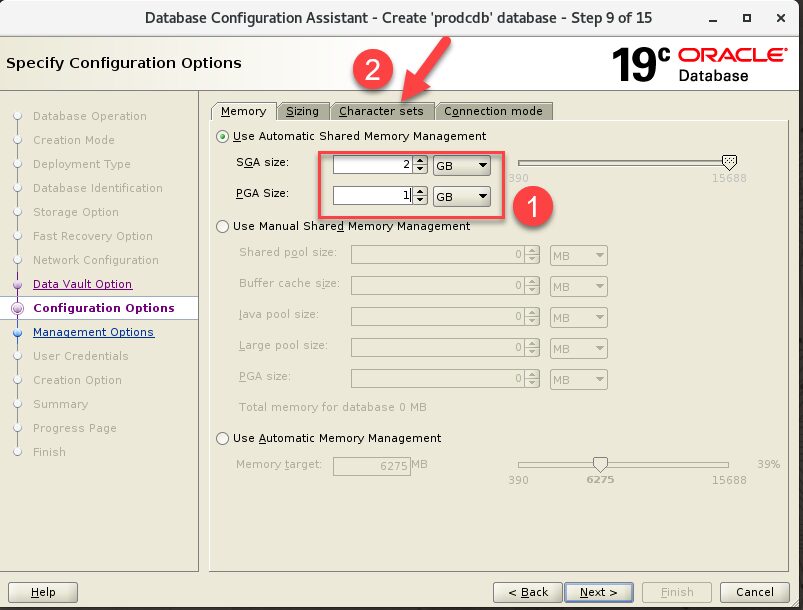This screenshot has width=803, height=610.
Task: Click Storage Option step in sidebar
Action: pos(76,212)
